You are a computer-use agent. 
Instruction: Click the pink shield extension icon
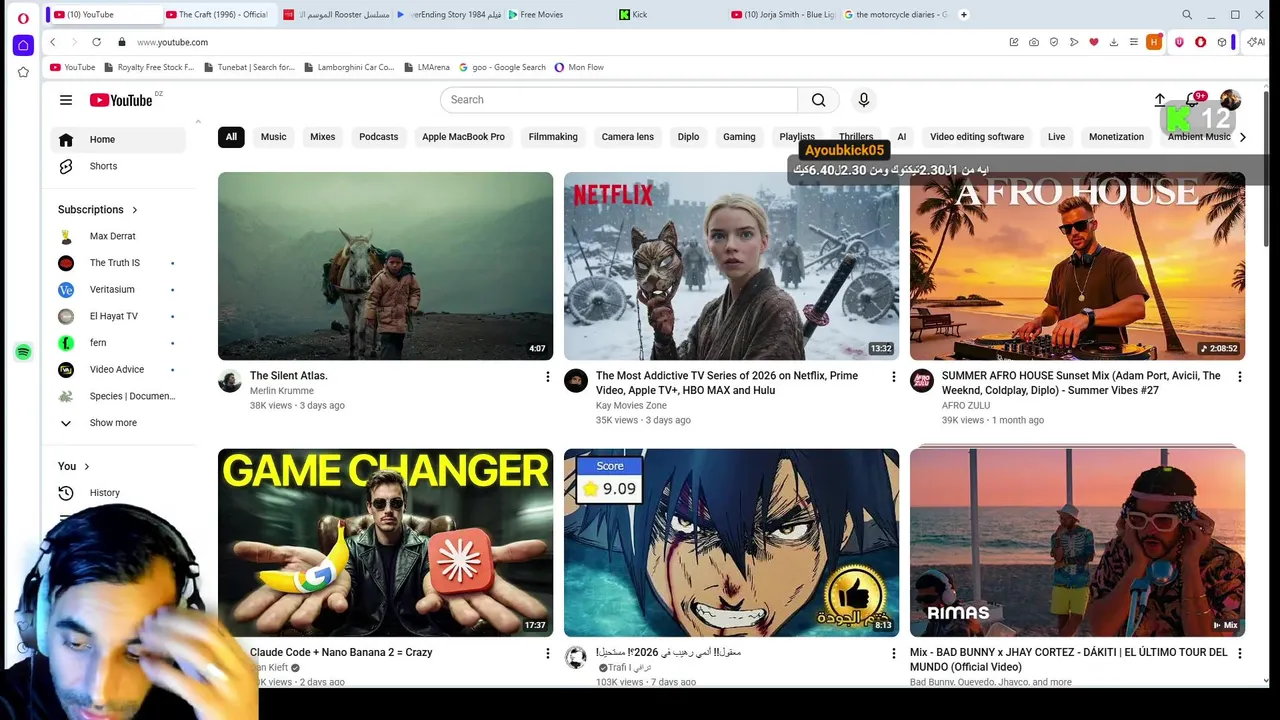(1179, 42)
